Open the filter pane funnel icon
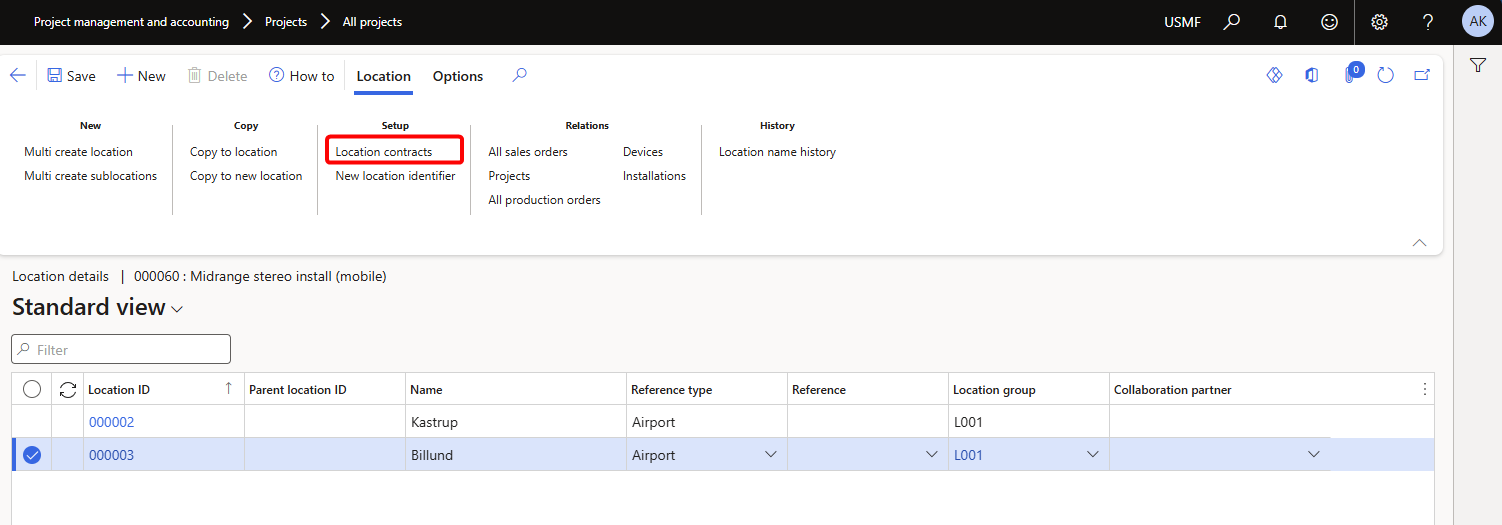1502x525 pixels. click(1477, 65)
